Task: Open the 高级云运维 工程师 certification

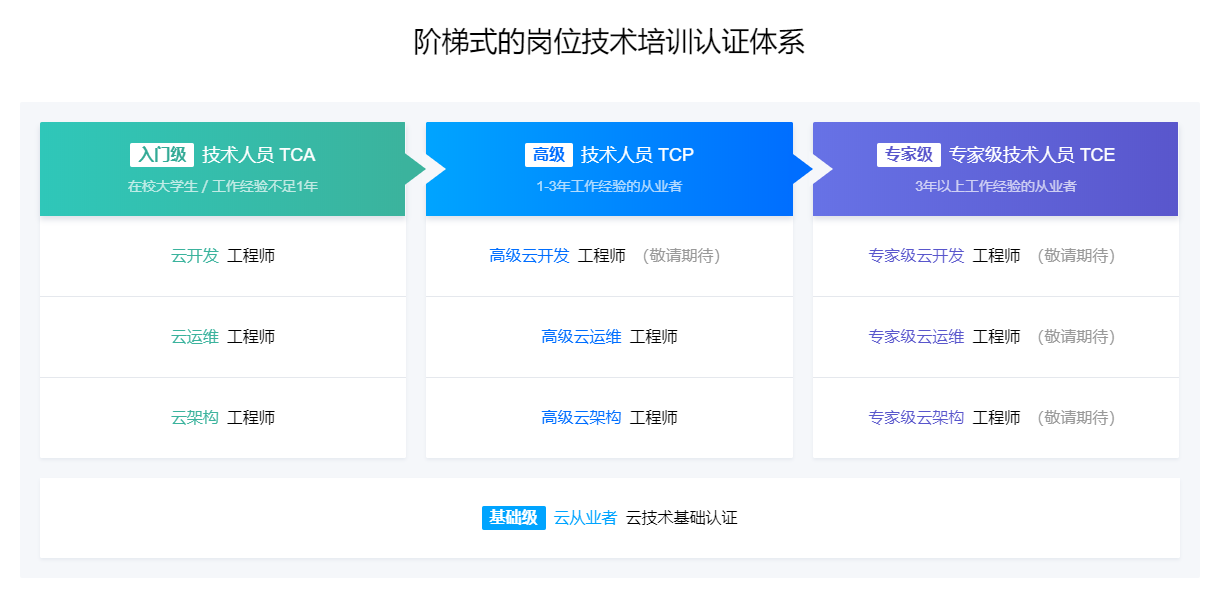Action: click(x=609, y=337)
